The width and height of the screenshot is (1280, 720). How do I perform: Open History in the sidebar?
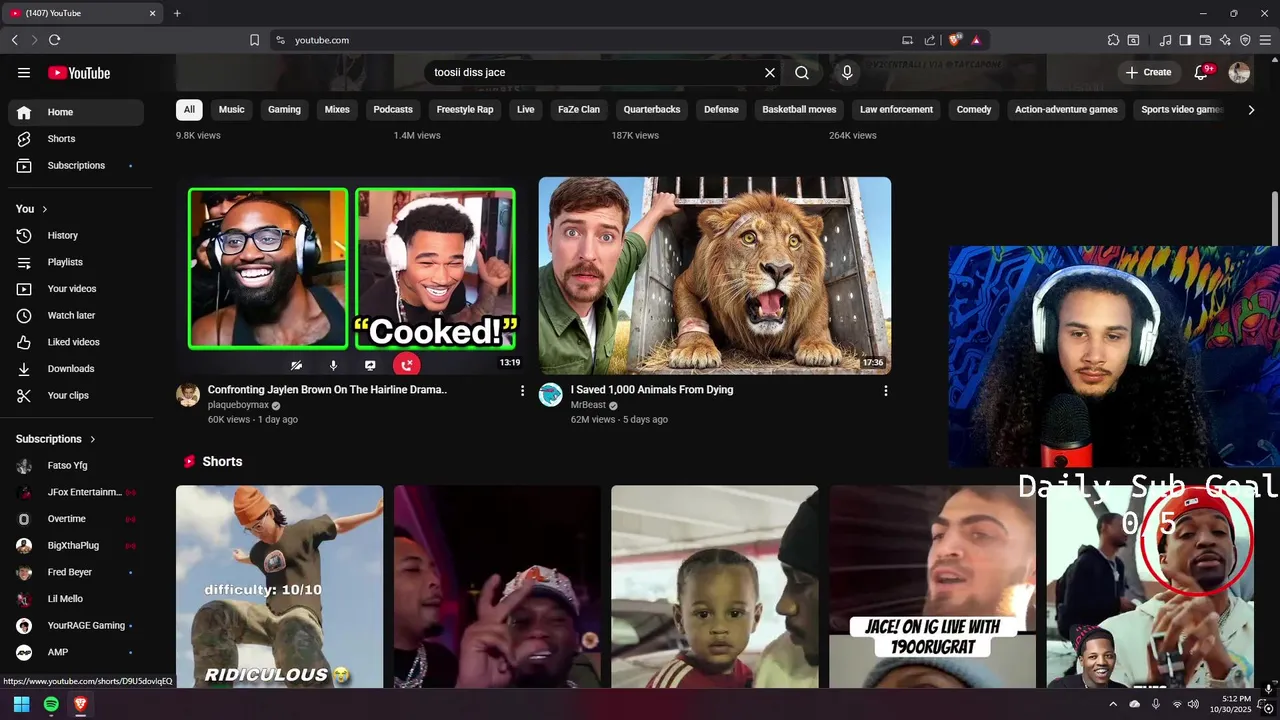tap(76, 235)
